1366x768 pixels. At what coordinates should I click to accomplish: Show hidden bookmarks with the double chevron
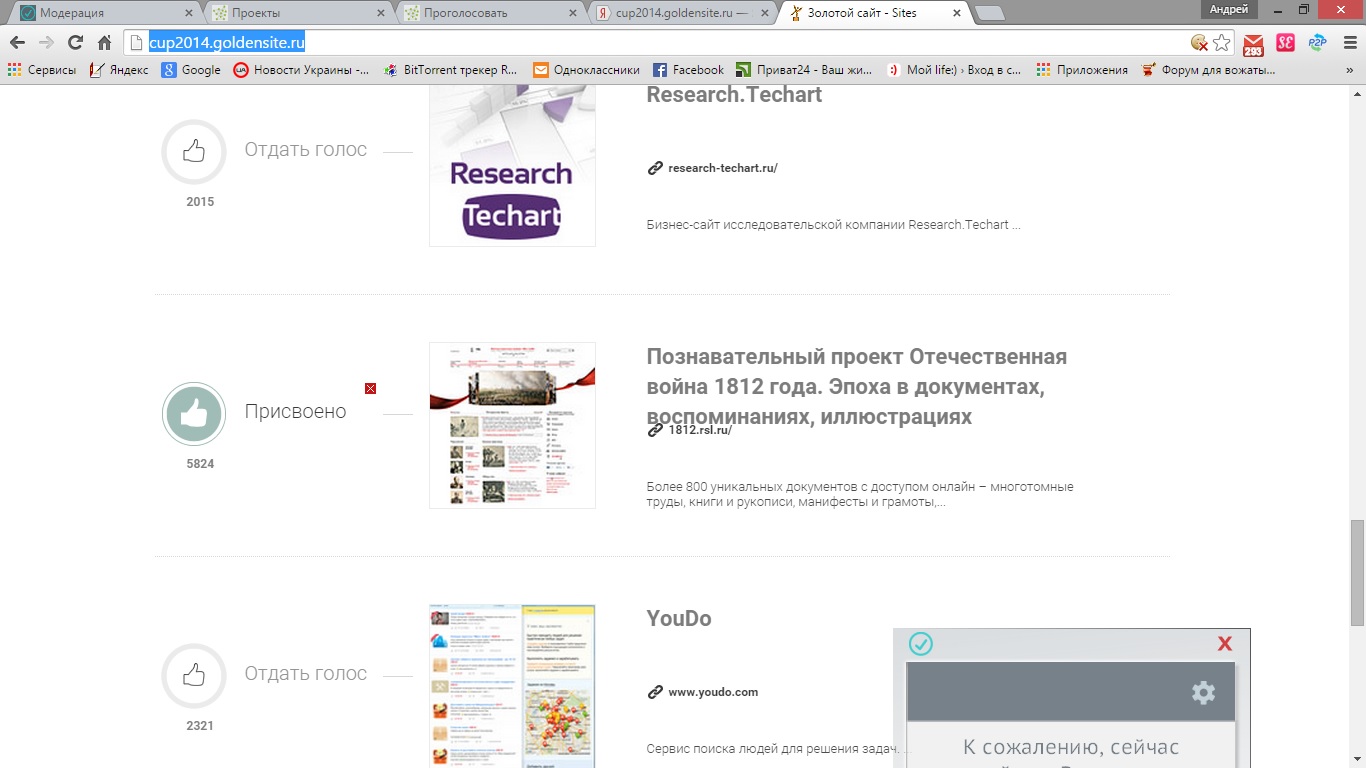click(x=1352, y=70)
